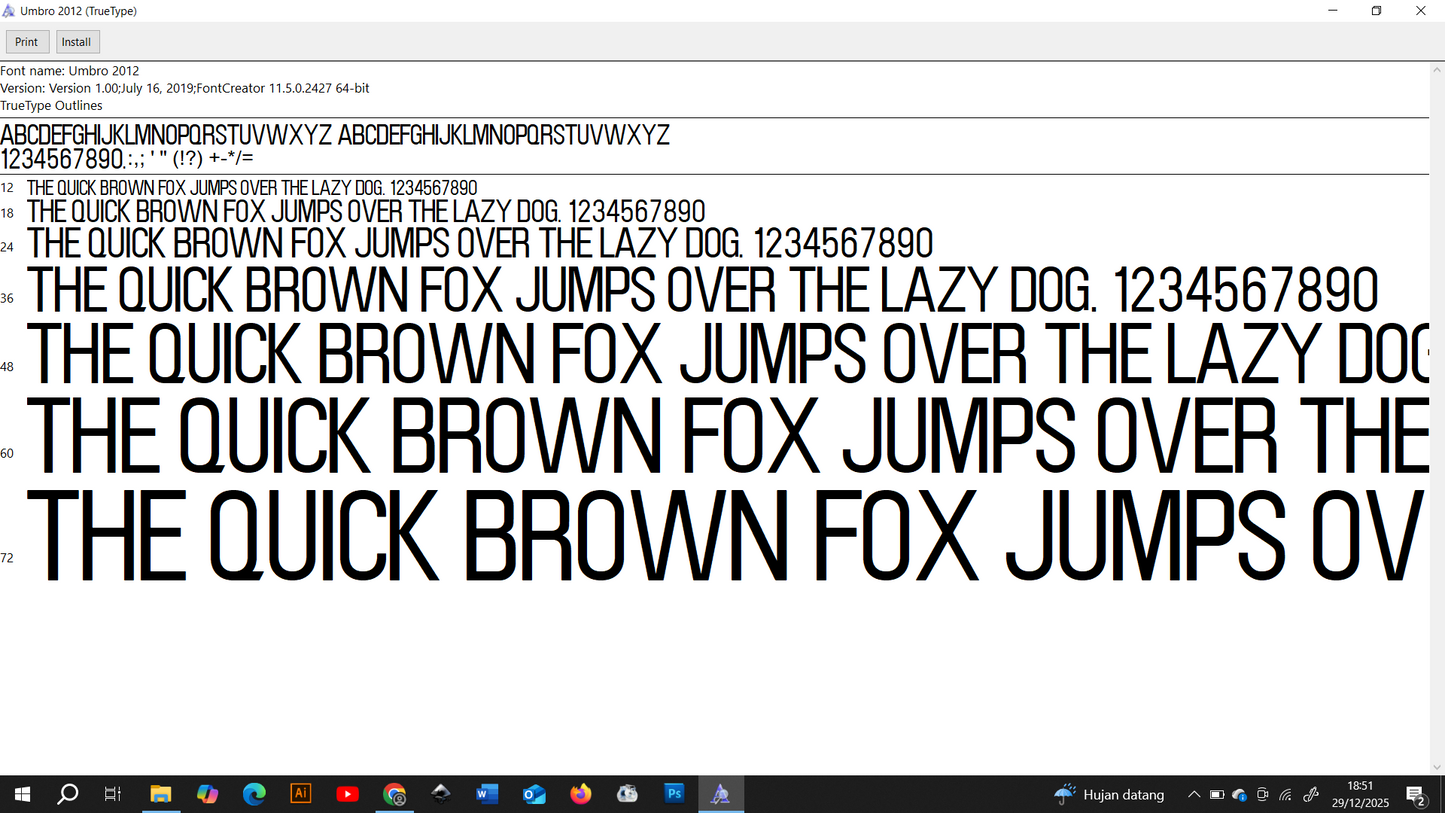The width and height of the screenshot is (1445, 813).
Task: Open the Wi-Fi network tray icon
Action: point(1286,795)
